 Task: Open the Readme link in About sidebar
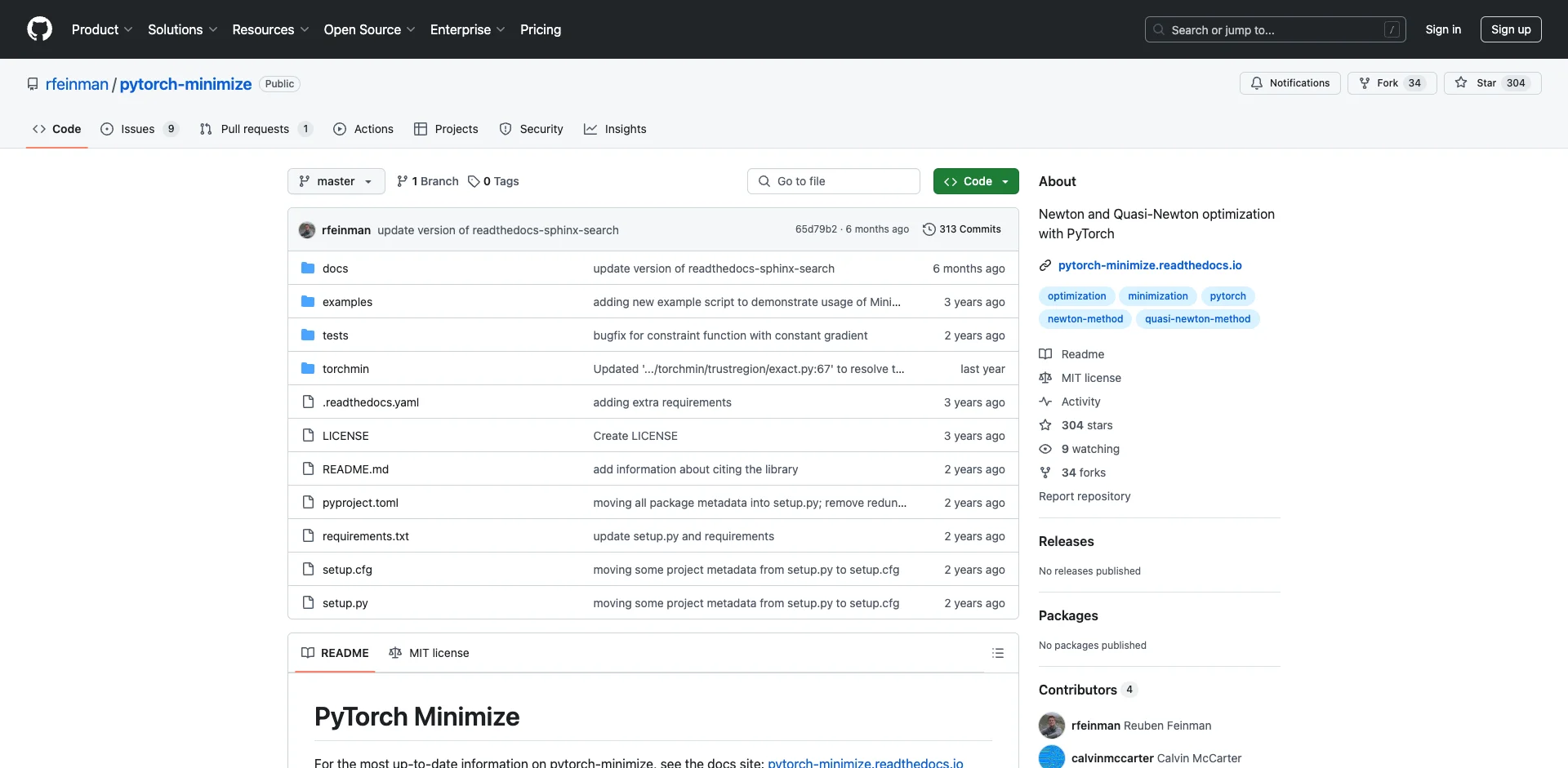point(1071,354)
